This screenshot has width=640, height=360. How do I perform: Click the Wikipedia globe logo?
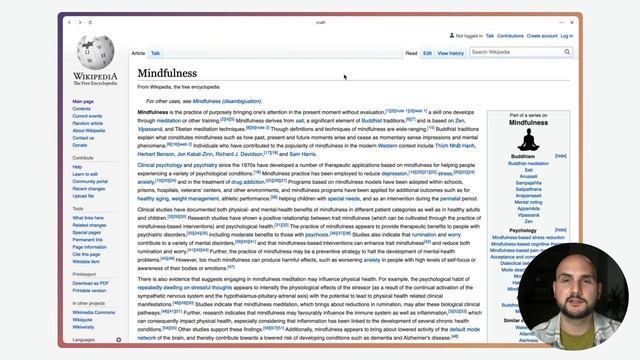point(96,52)
